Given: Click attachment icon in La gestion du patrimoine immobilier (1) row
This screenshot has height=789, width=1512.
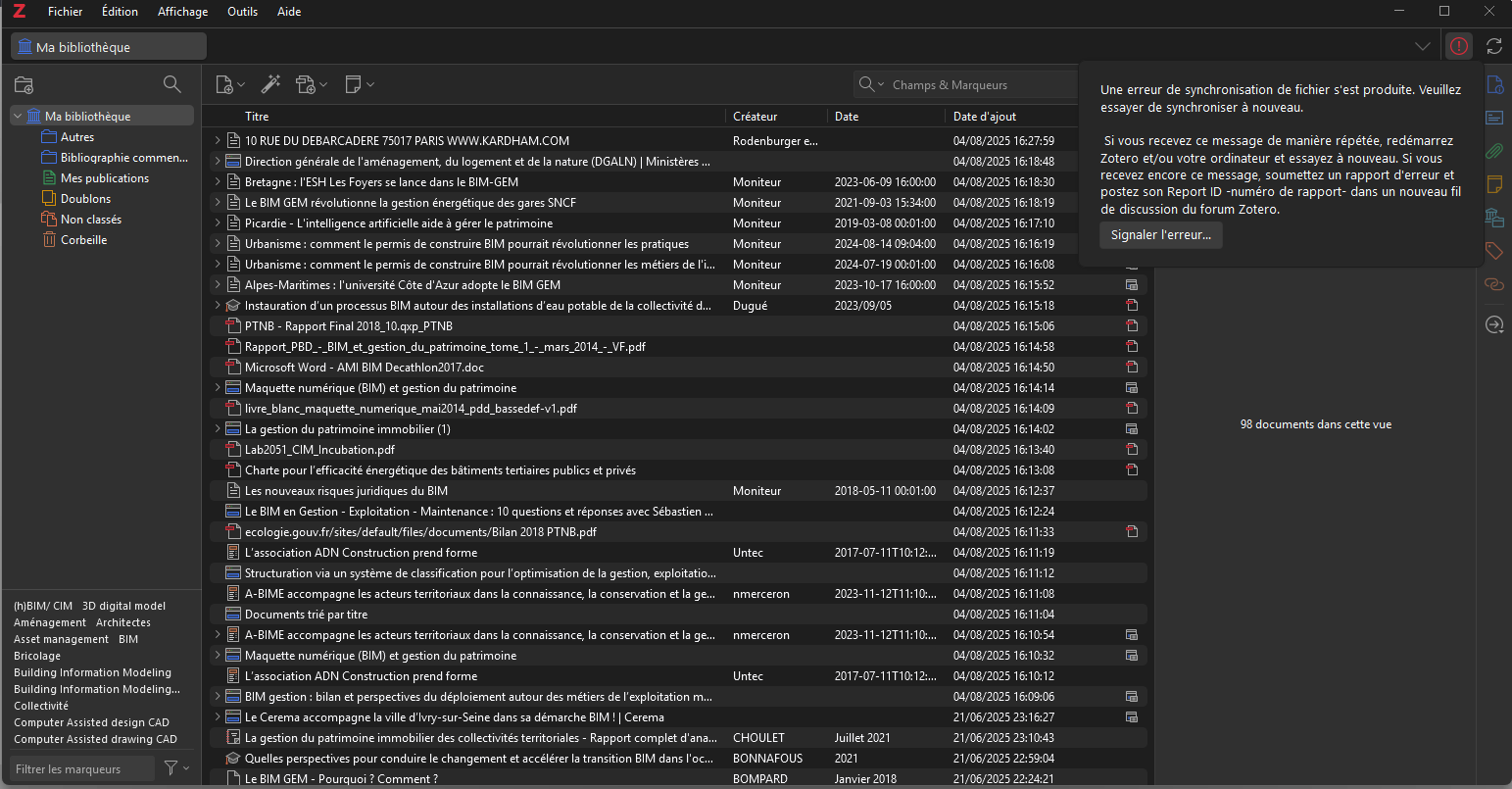Looking at the screenshot, I should coord(1132,428).
